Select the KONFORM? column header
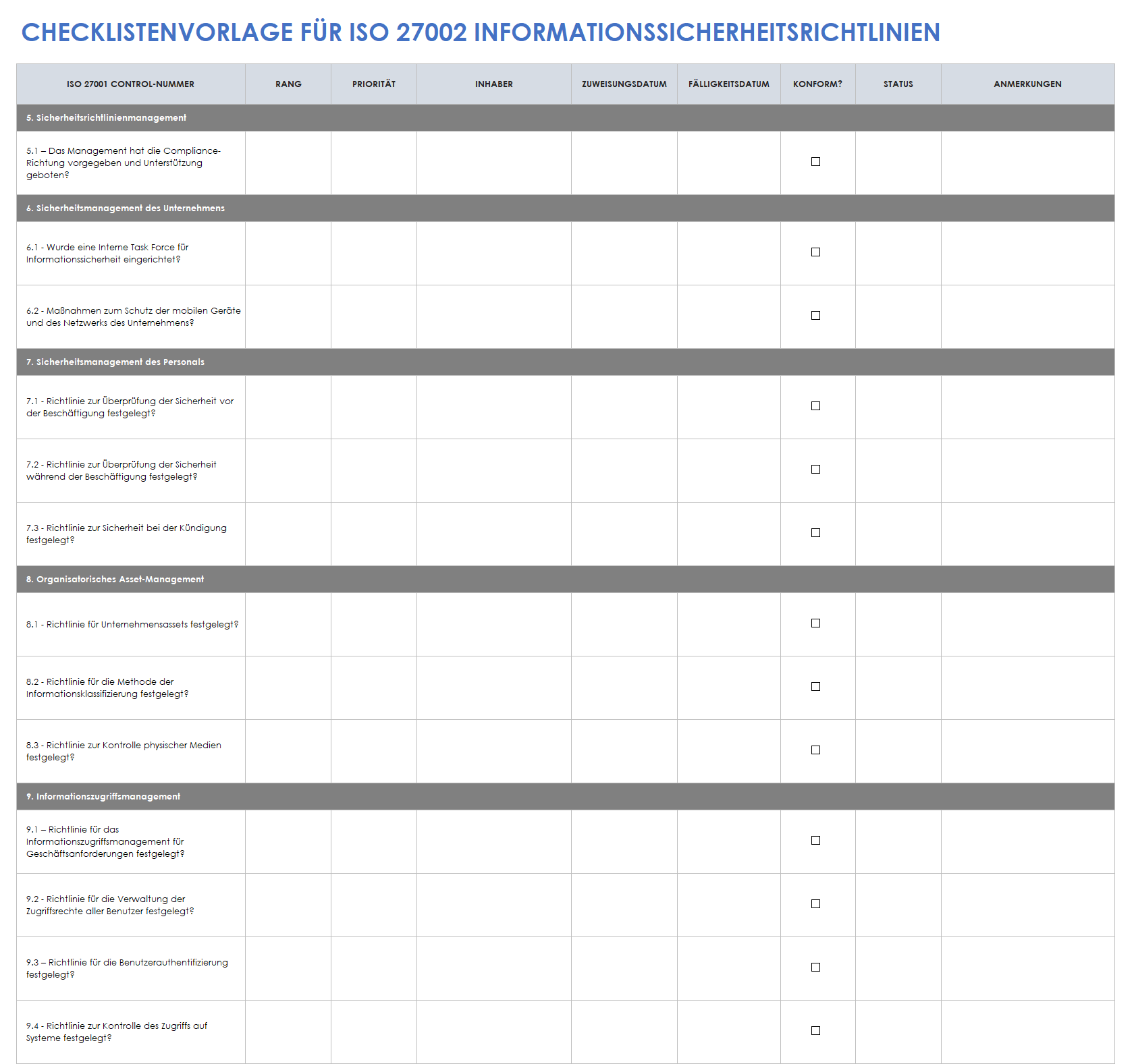This screenshot has width=1134, height=1064. [818, 84]
